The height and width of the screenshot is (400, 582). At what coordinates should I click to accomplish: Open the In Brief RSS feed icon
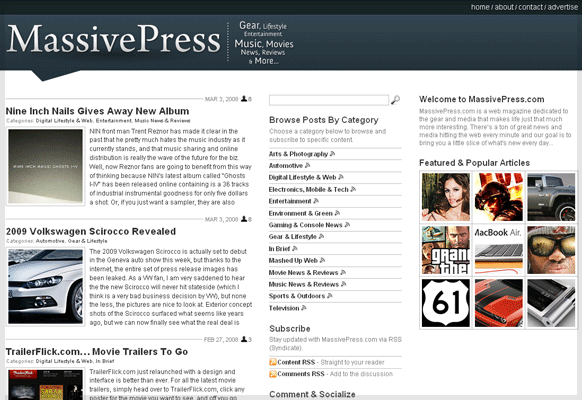[295, 249]
